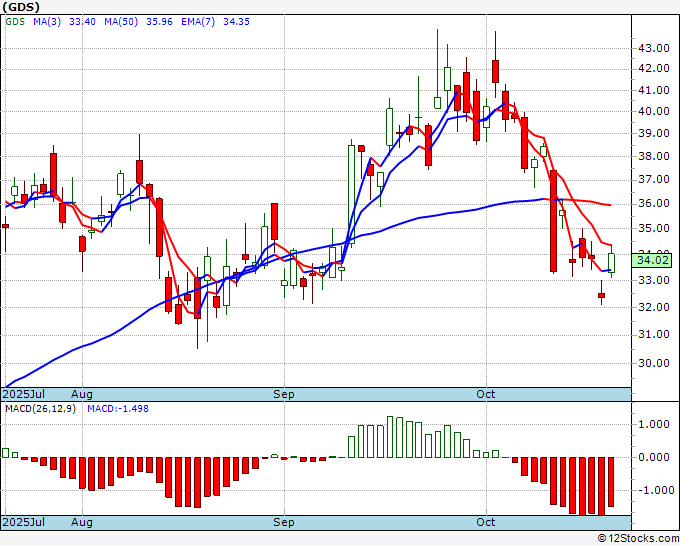The width and height of the screenshot is (680, 546).
Task: Select the MACD:-1.498 value readout
Action: pyautogui.click(x=118, y=409)
